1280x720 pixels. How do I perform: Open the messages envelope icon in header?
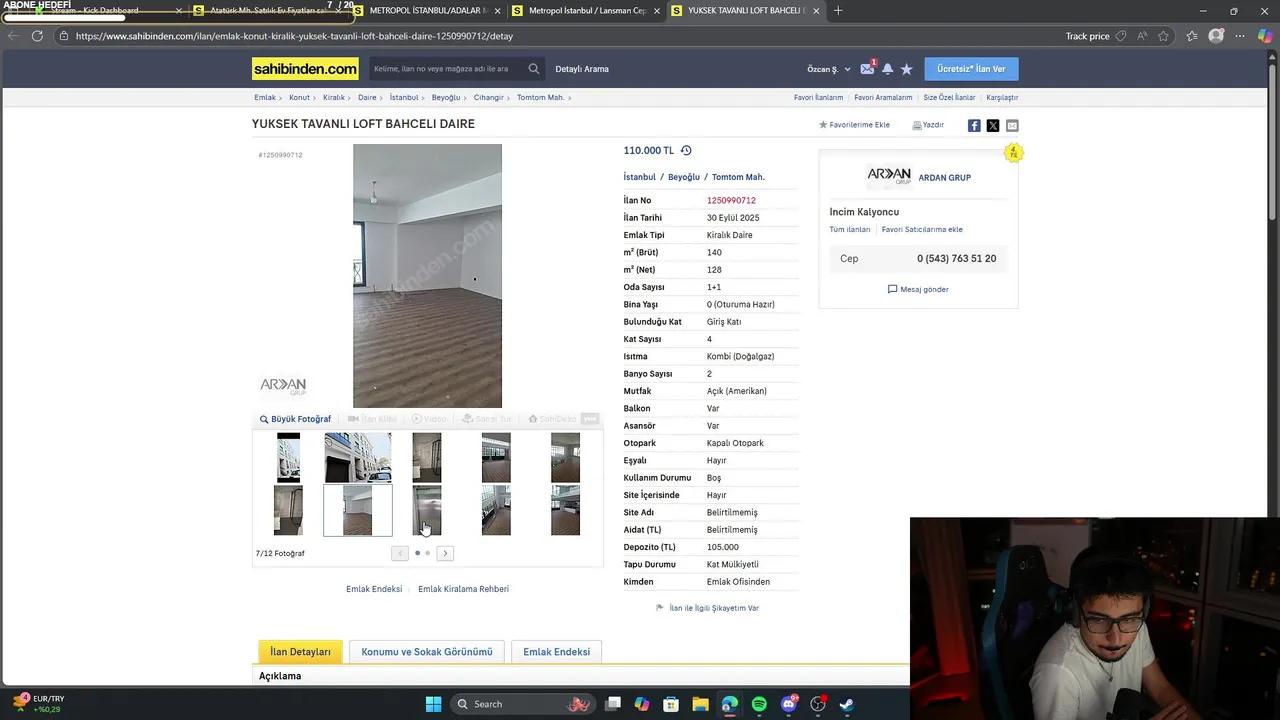click(x=867, y=69)
